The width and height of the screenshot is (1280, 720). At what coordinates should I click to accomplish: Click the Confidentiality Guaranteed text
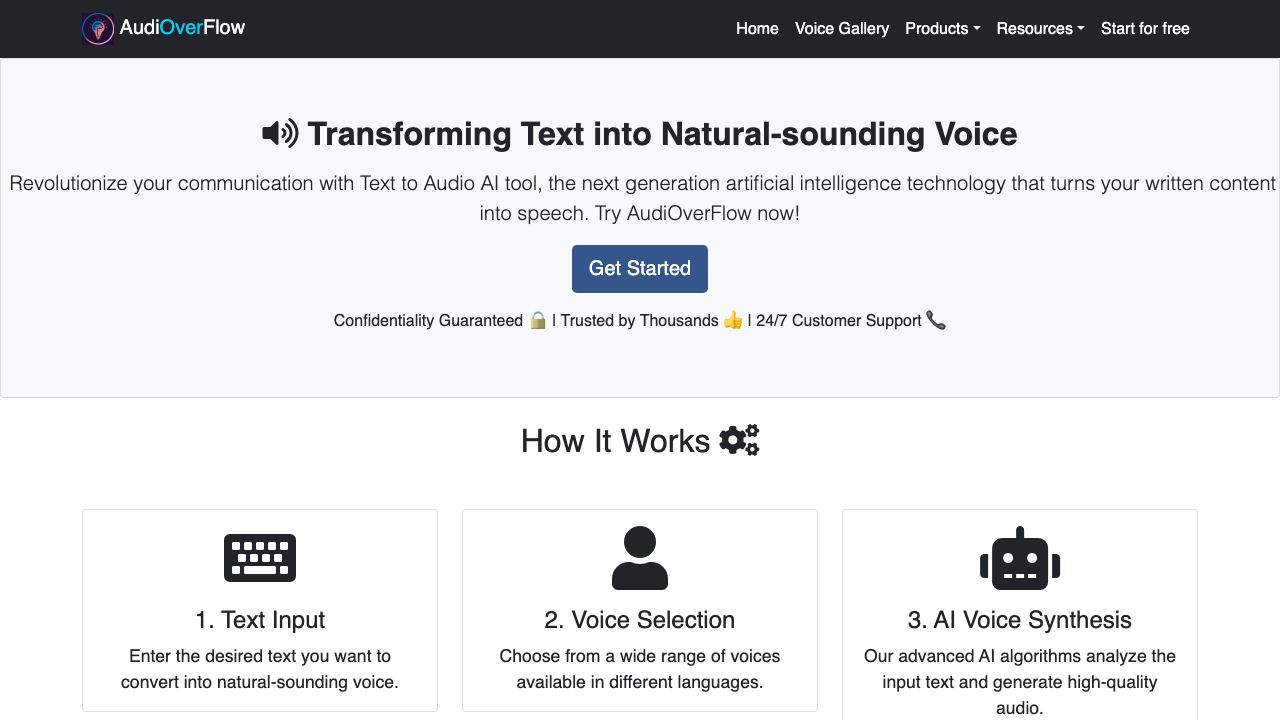(428, 321)
